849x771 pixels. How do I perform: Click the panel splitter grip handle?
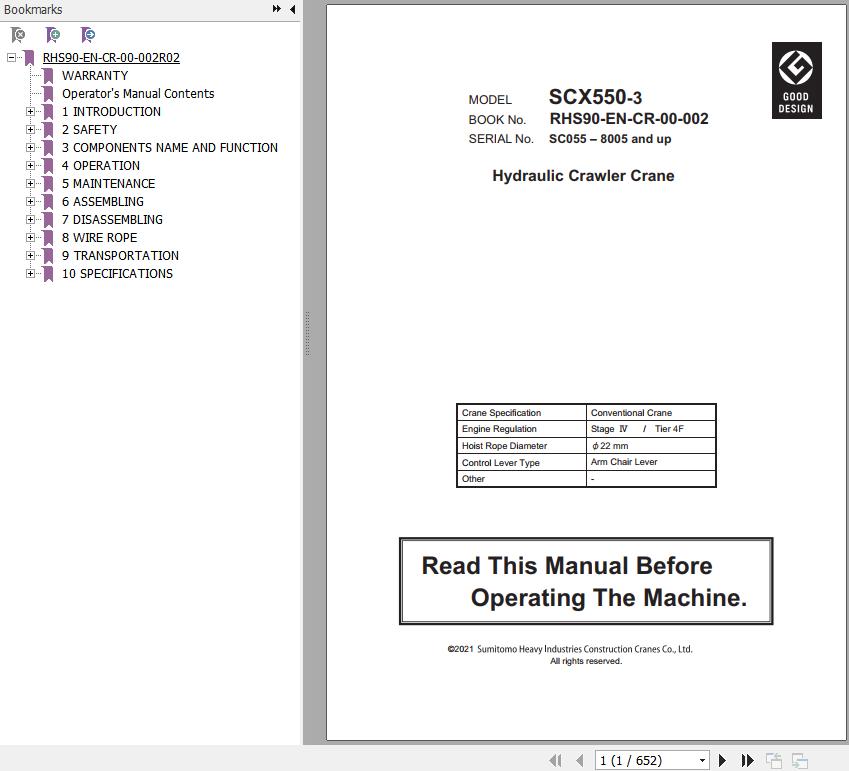pyautogui.click(x=308, y=333)
